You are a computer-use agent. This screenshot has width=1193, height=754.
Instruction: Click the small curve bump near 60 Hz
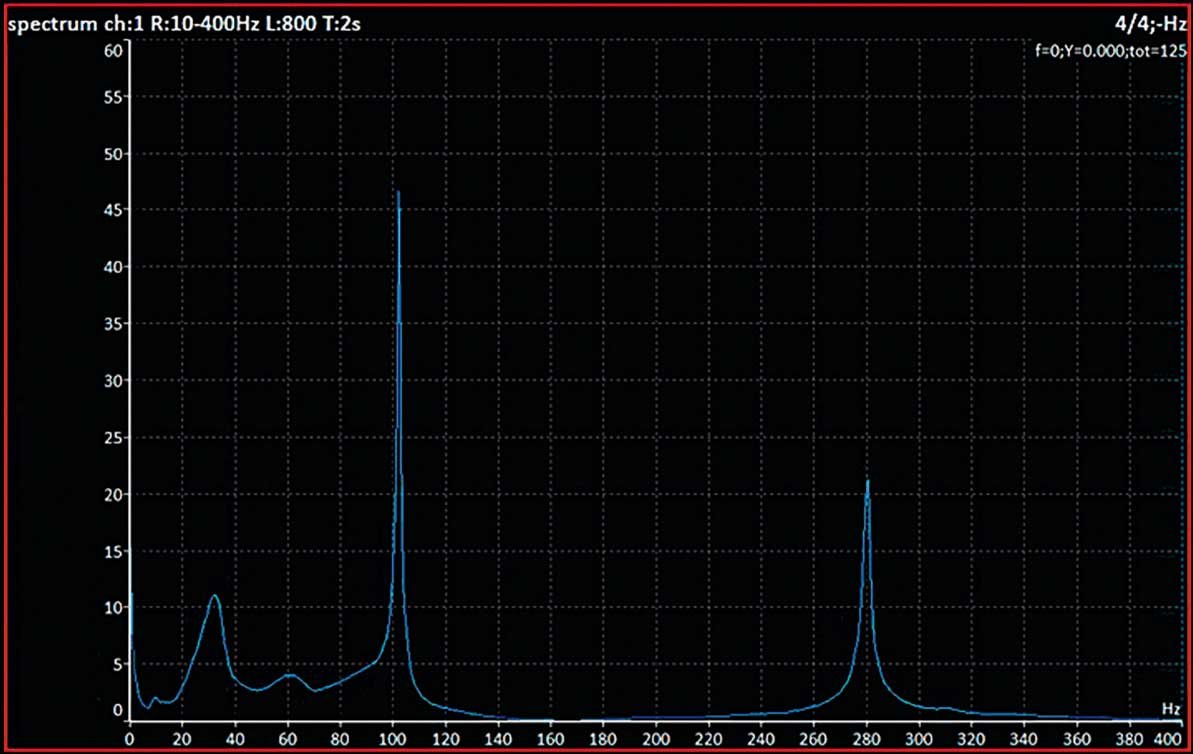(290, 675)
